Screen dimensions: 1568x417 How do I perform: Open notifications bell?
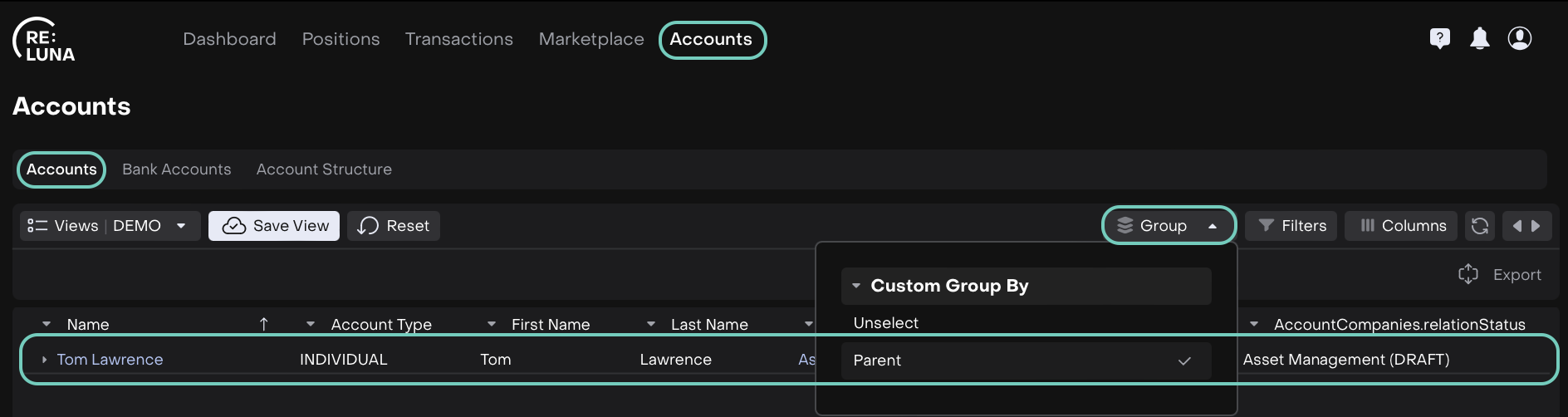coord(1479,38)
